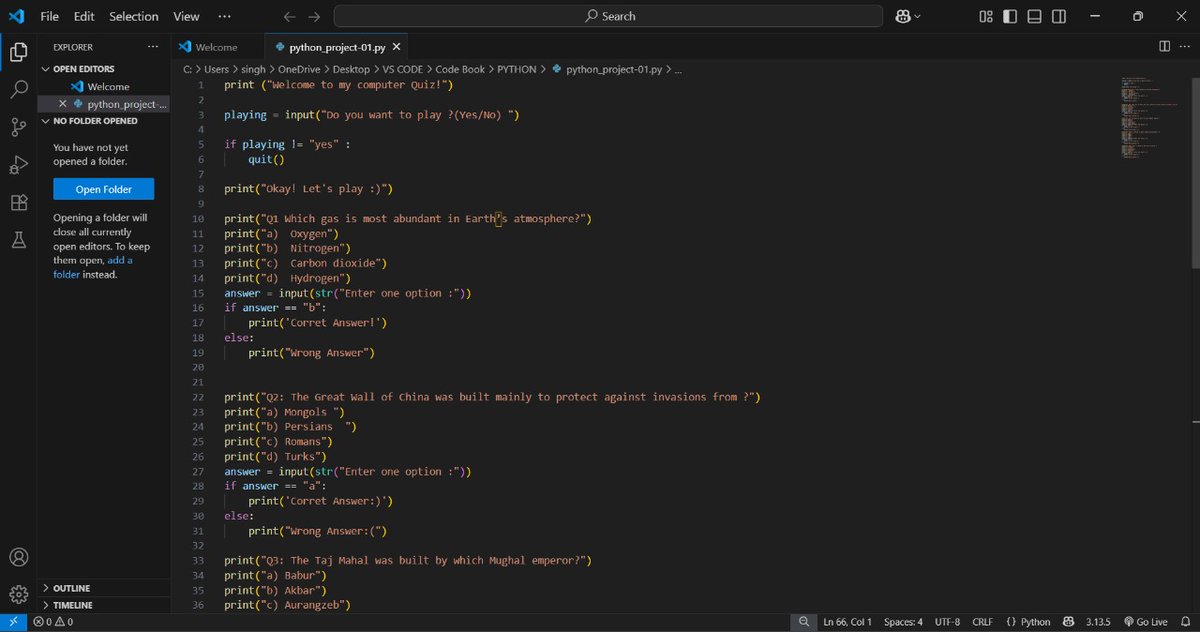Viewport: 1200px width, 632px height.
Task: Open the Run and Debug view
Action: click(18, 165)
